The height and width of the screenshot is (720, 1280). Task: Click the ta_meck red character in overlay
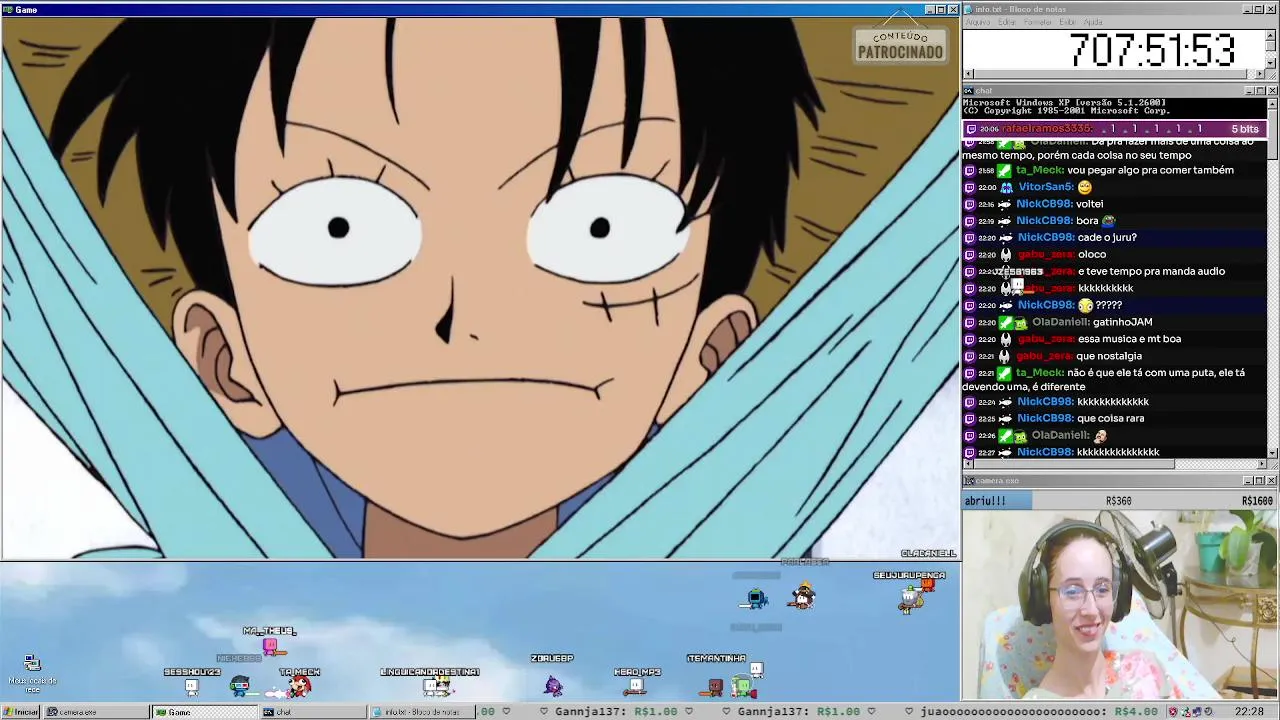click(x=299, y=686)
